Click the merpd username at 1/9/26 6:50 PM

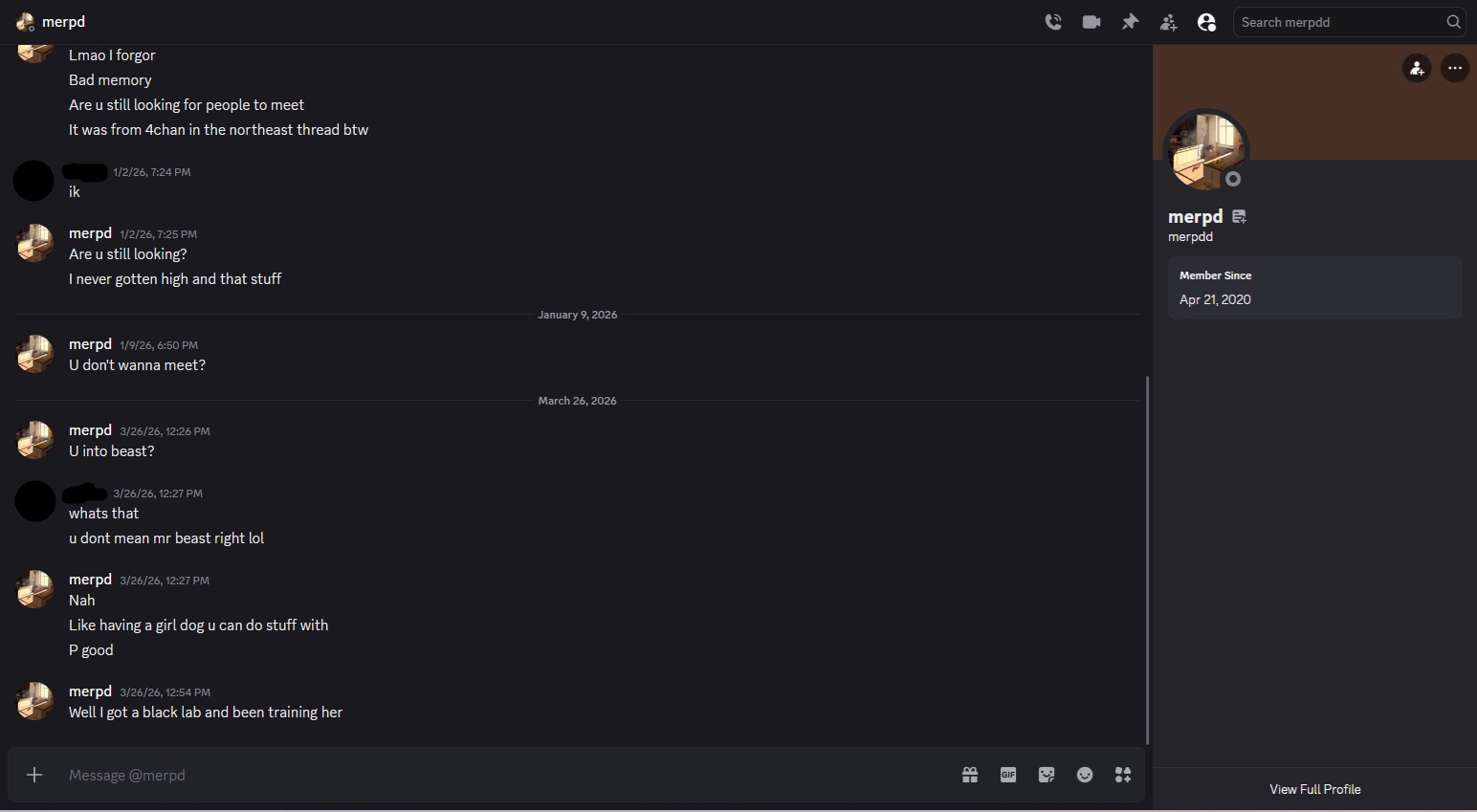(90, 344)
